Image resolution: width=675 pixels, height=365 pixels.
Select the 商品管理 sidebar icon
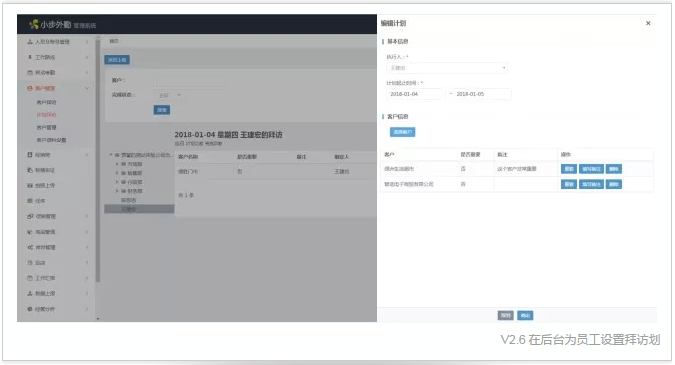tap(30, 232)
